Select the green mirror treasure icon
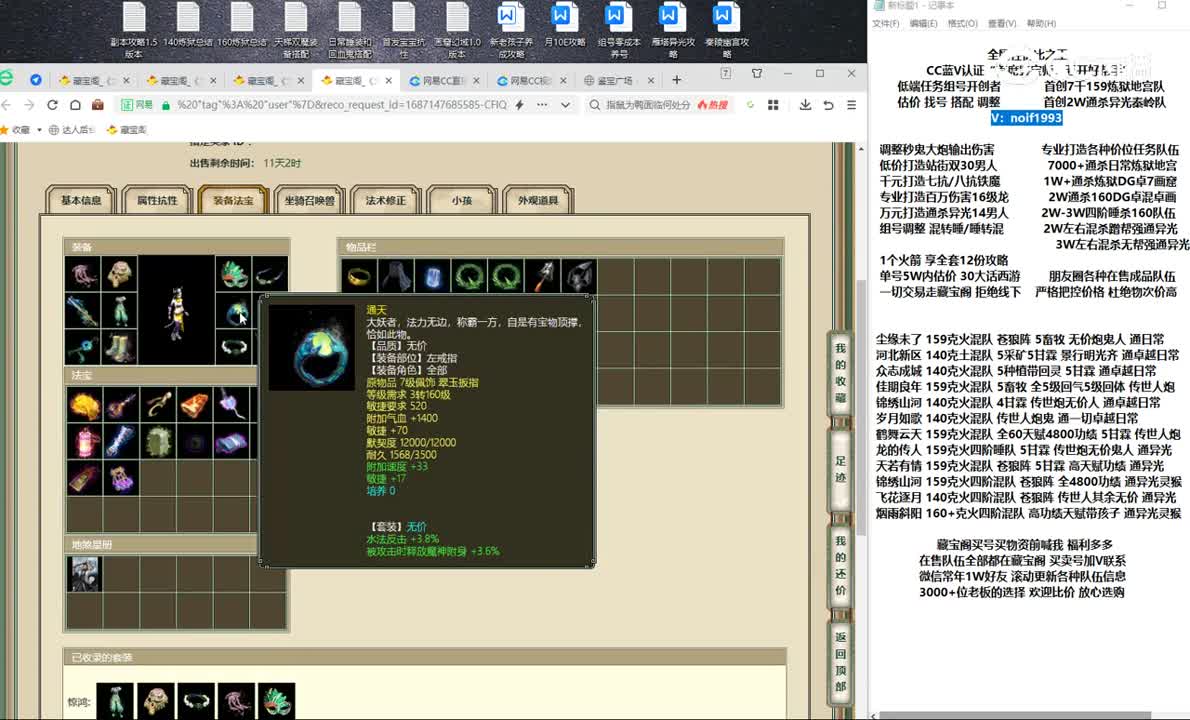This screenshot has height=720, width=1190. coord(158,442)
